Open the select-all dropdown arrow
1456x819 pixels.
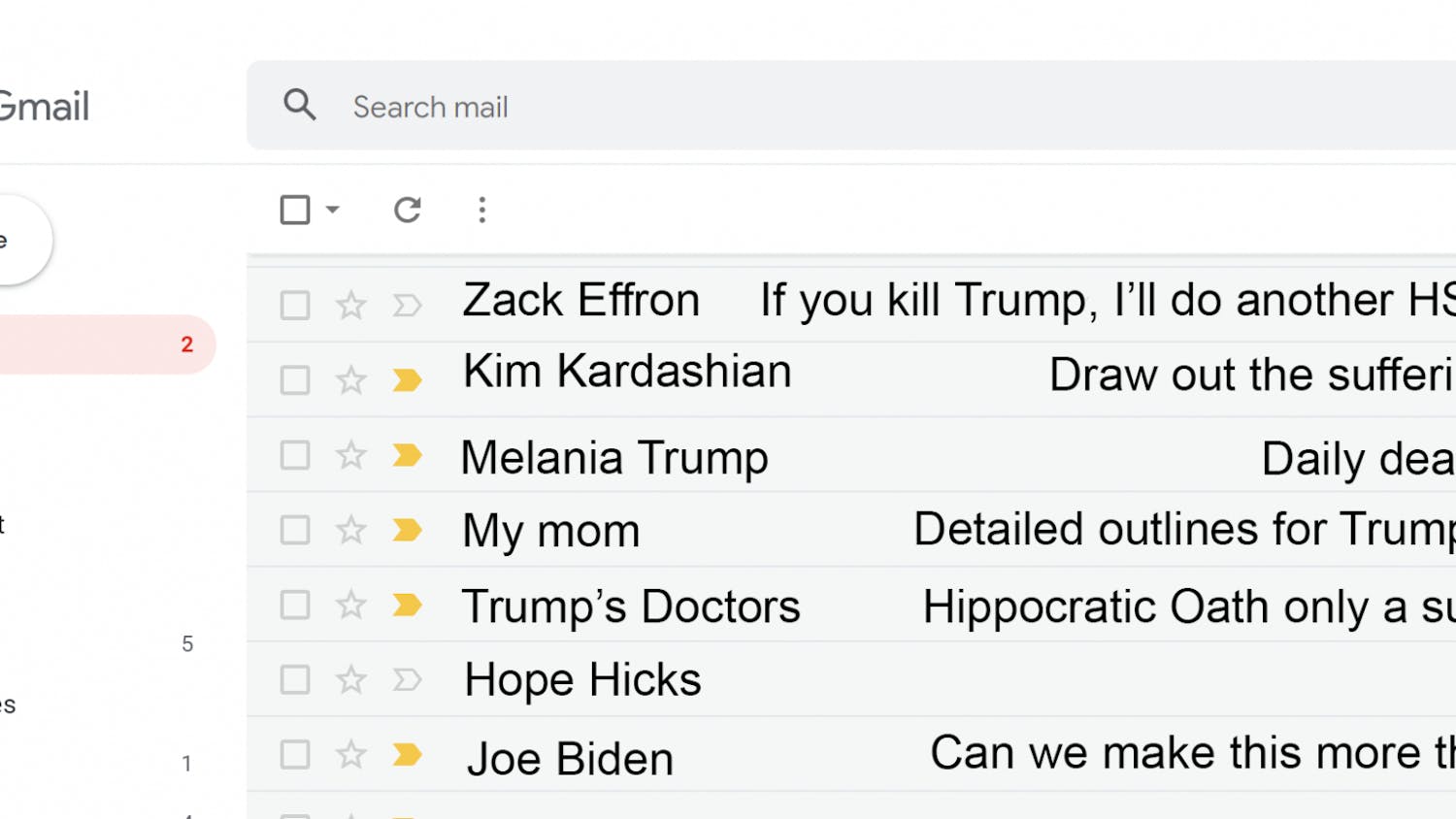(331, 210)
